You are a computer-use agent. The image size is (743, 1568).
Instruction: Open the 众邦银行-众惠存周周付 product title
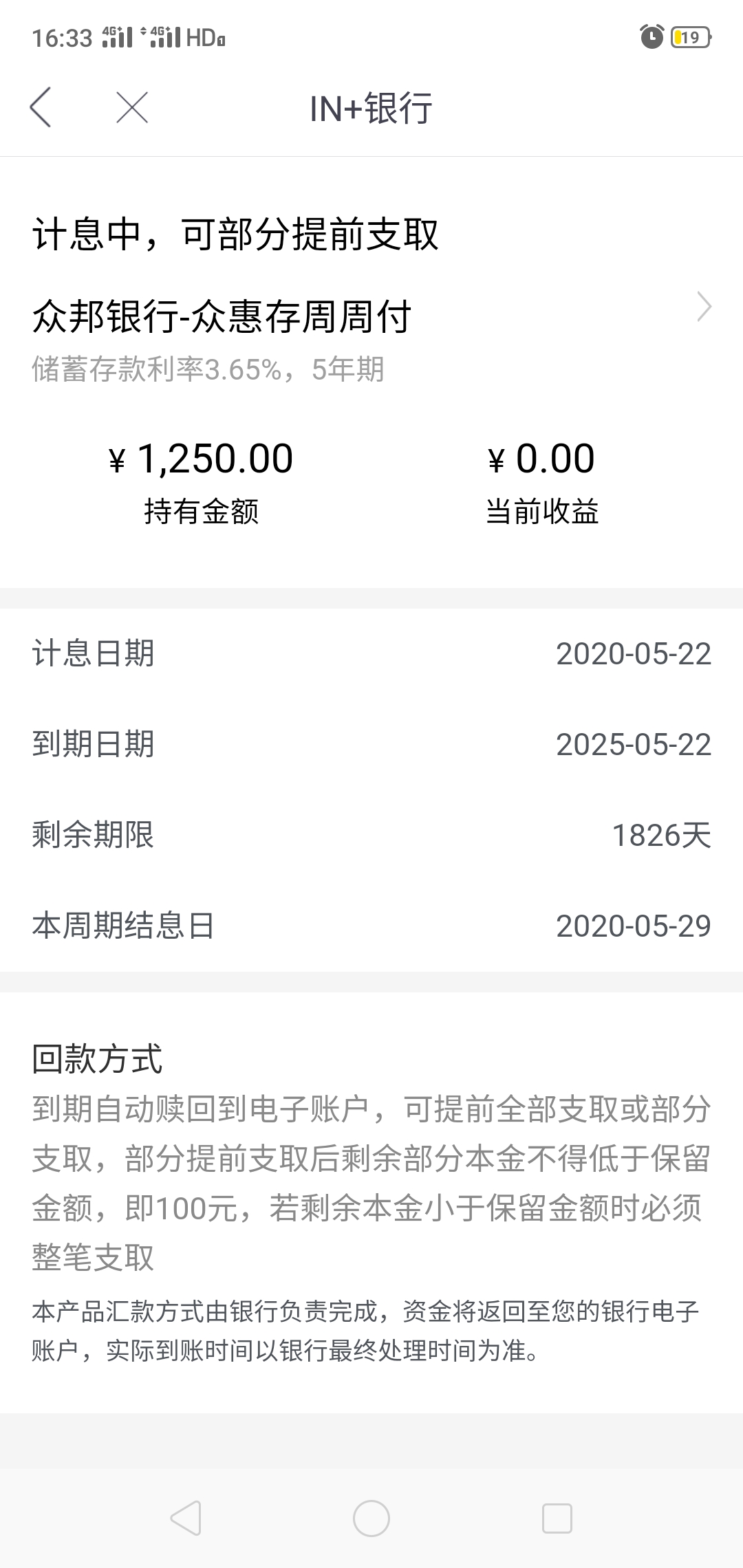[222, 317]
